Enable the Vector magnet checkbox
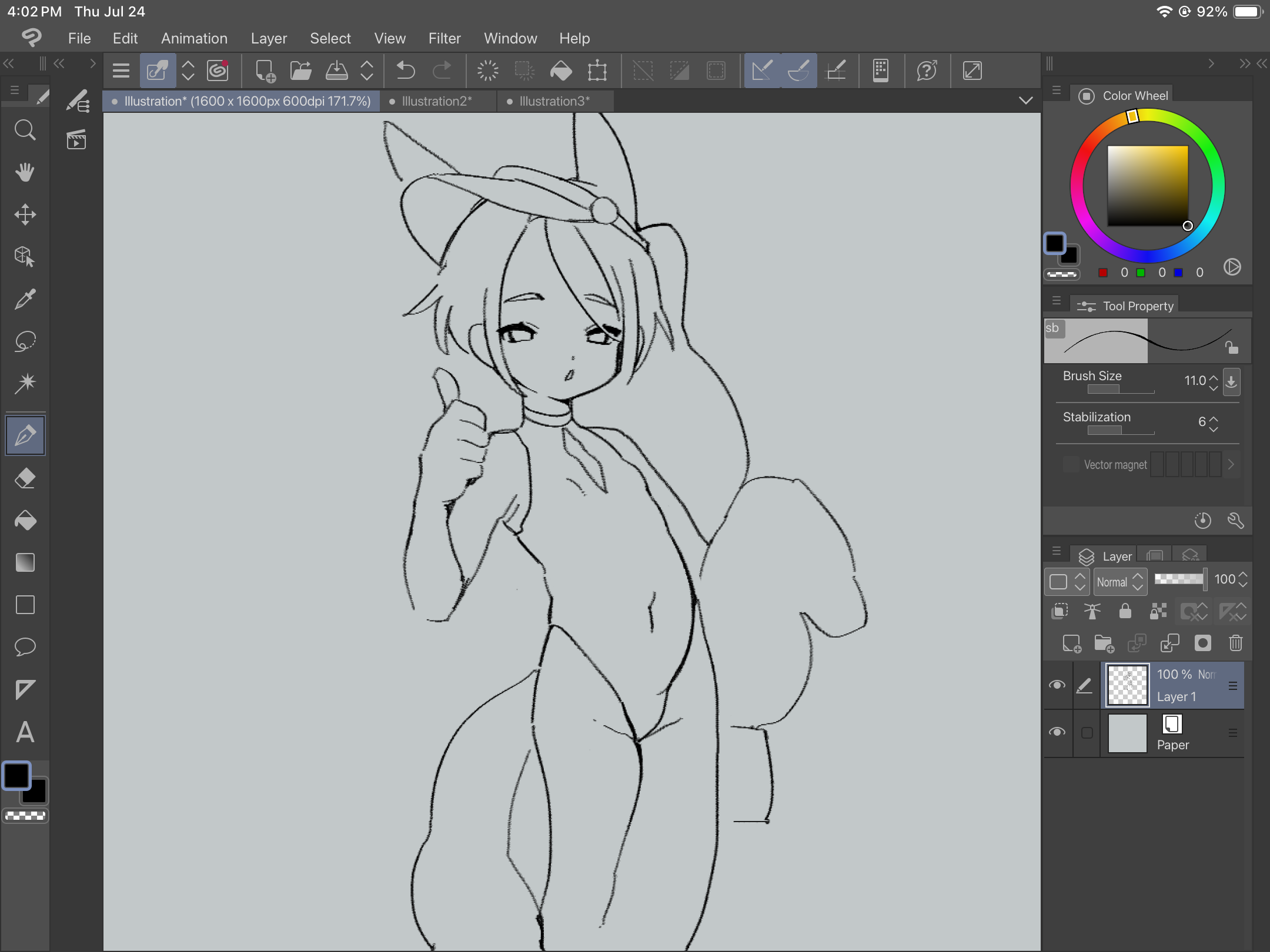This screenshot has width=1270, height=952. click(1071, 464)
